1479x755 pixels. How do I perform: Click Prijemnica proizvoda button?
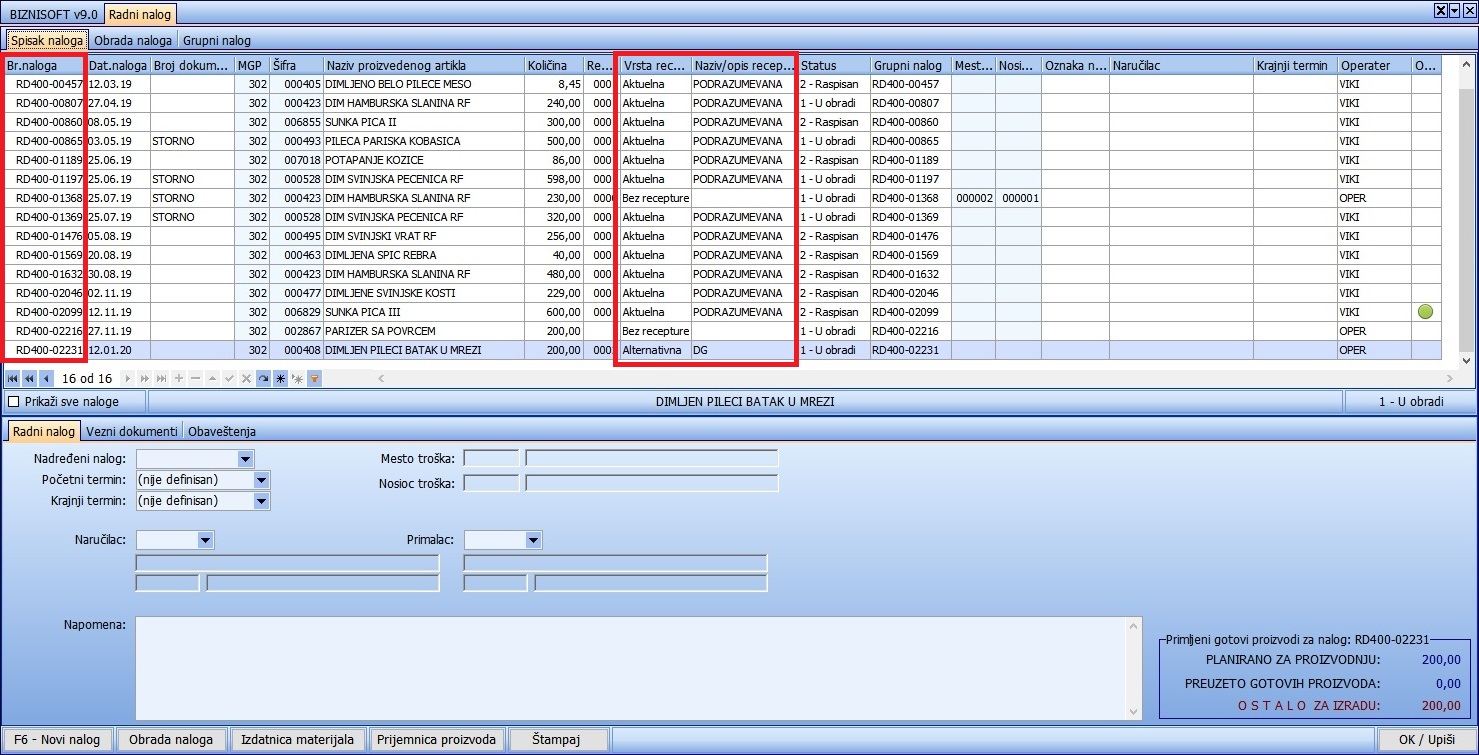[x=436, y=740]
